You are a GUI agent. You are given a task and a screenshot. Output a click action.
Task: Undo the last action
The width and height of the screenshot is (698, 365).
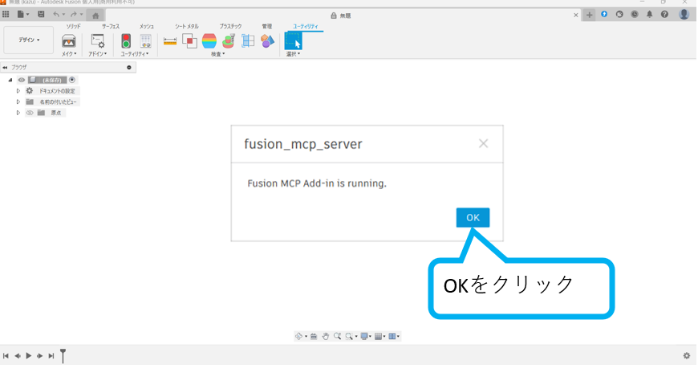(x=57, y=14)
